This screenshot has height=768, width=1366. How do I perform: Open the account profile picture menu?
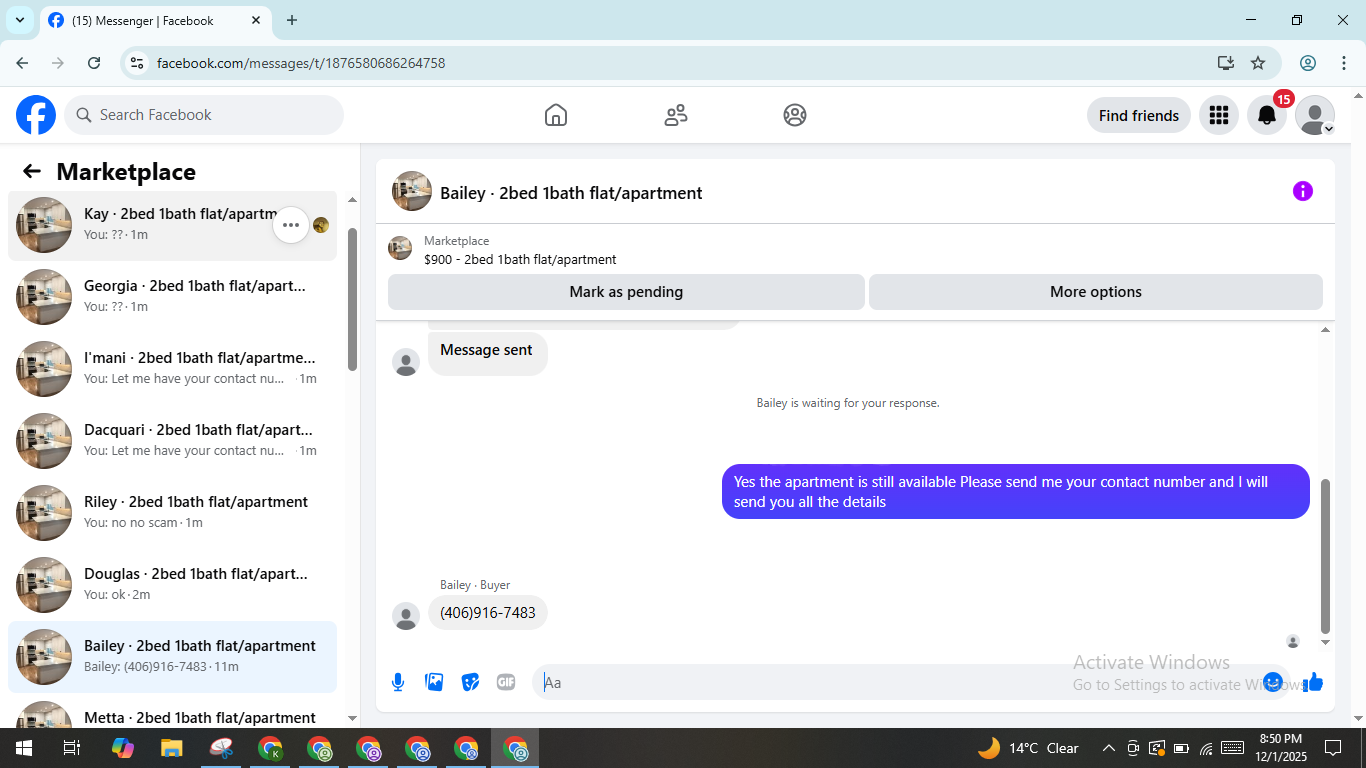(1315, 115)
